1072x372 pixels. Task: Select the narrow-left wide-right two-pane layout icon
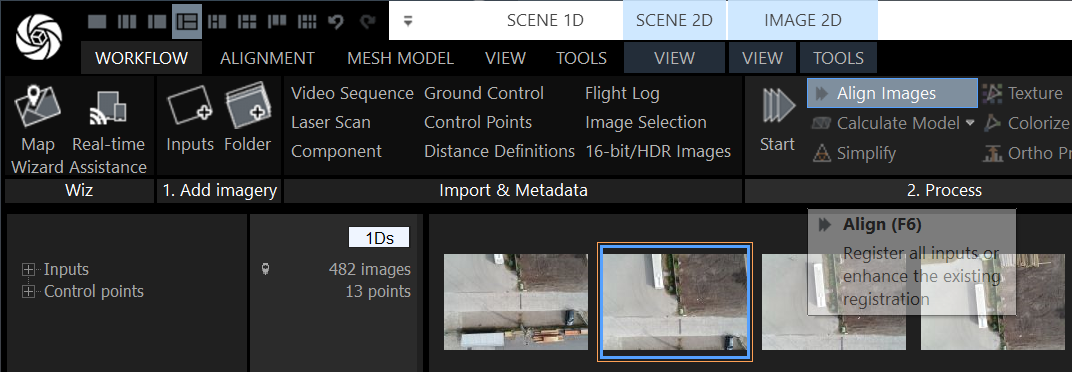point(157,22)
